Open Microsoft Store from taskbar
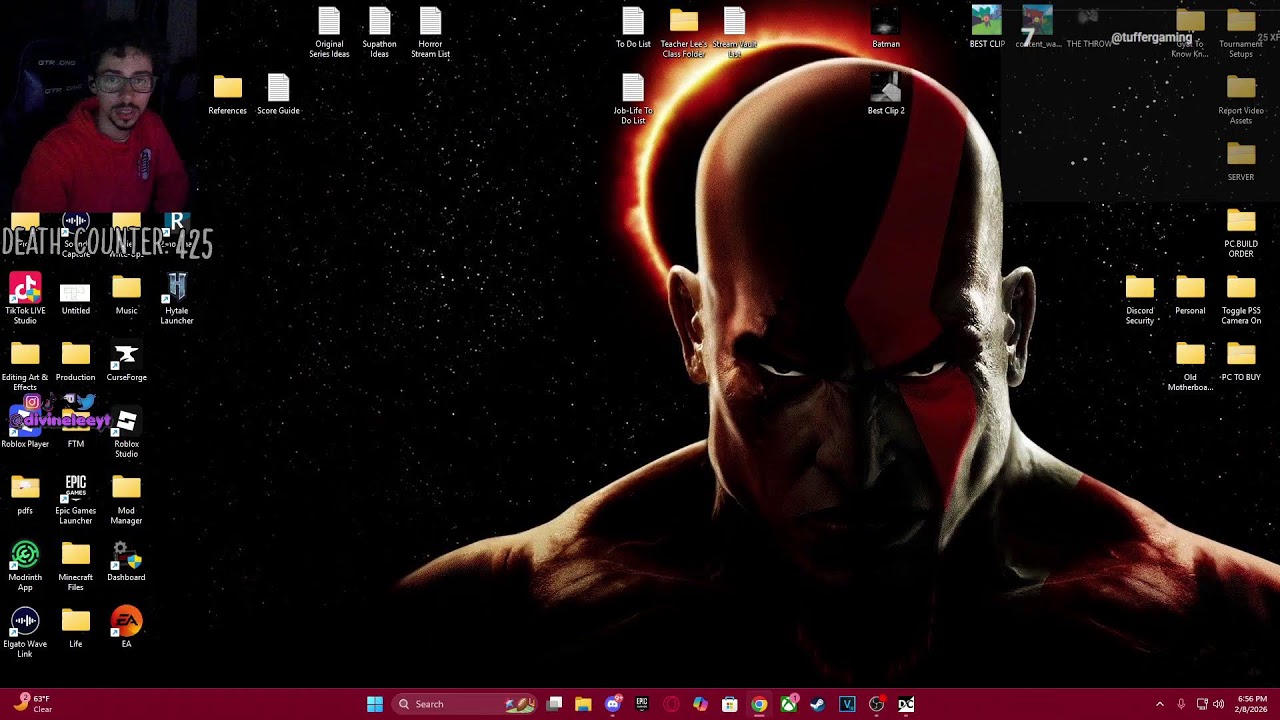 coord(730,704)
